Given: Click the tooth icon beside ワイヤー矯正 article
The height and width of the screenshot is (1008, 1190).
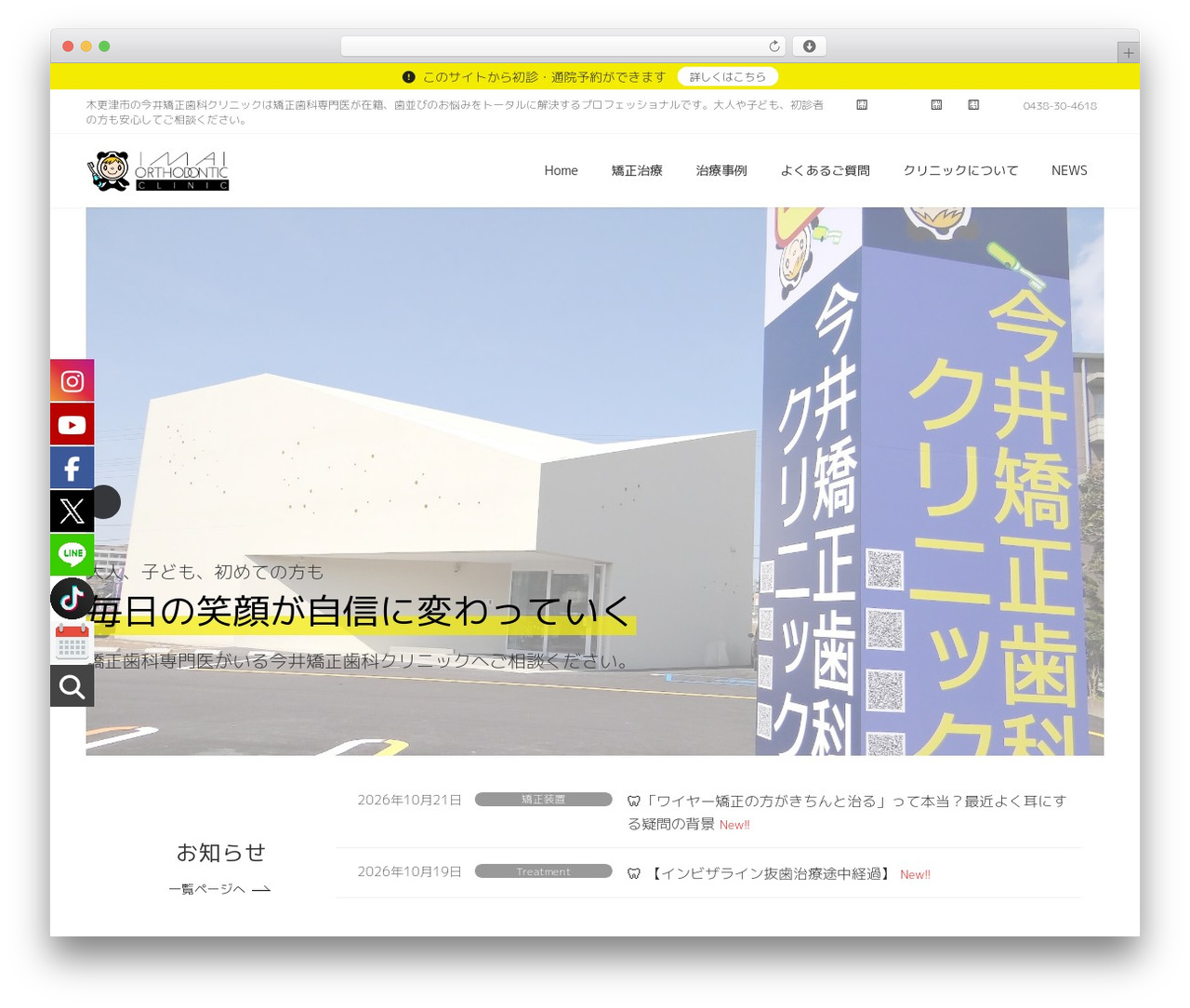Looking at the screenshot, I should coord(634,801).
